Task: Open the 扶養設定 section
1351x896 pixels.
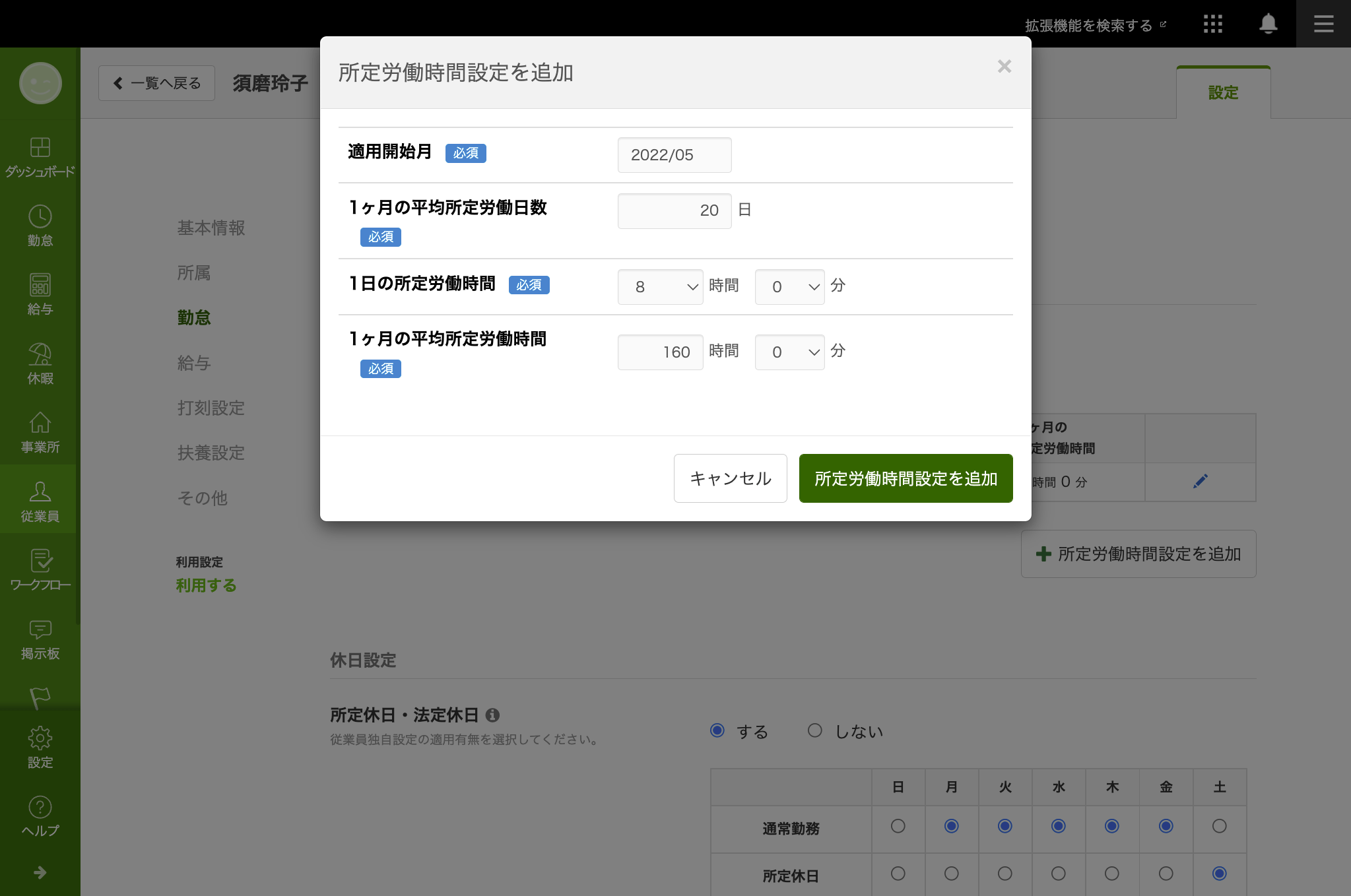Action: point(211,453)
